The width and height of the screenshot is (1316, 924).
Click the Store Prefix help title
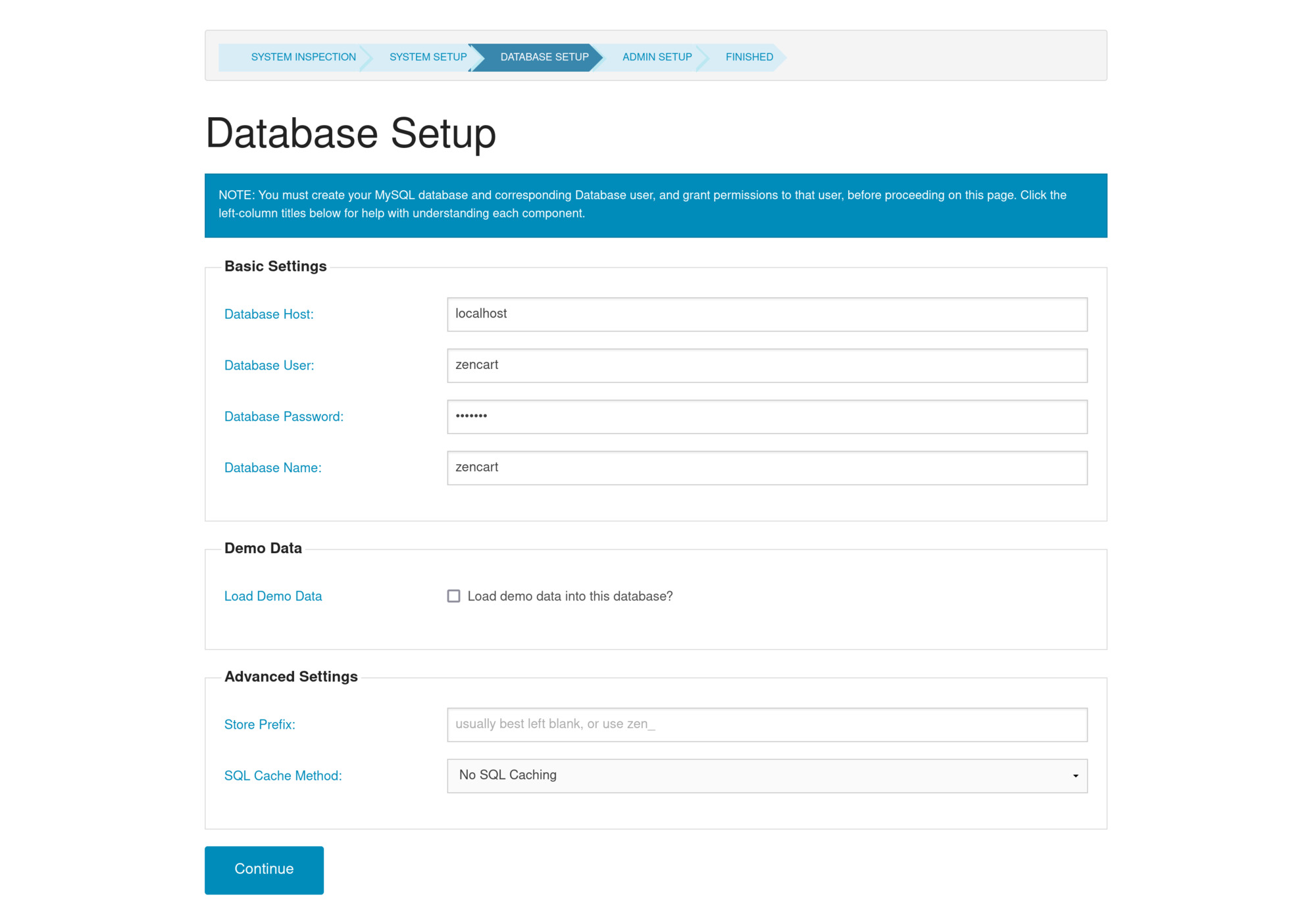[259, 725]
